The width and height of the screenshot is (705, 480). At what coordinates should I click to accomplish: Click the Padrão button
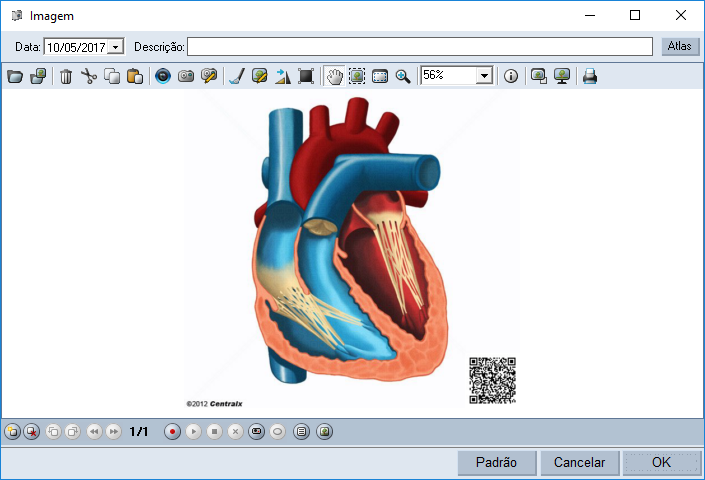pyautogui.click(x=496, y=462)
